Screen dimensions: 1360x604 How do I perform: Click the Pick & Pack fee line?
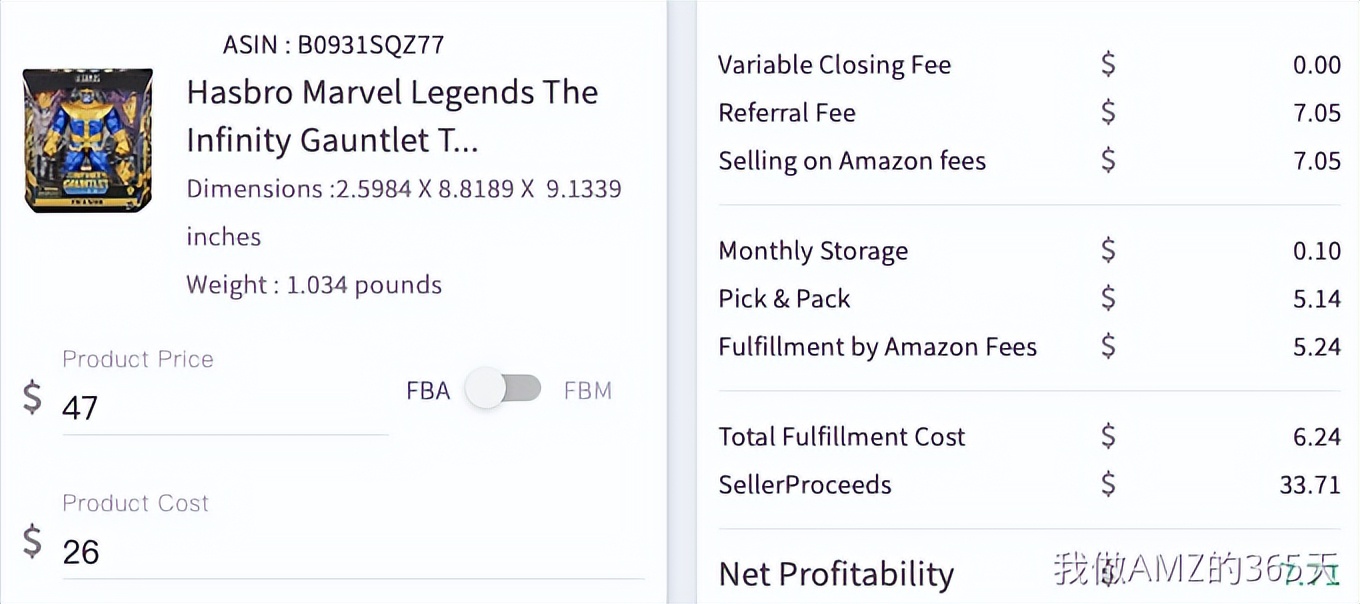pyautogui.click(x=784, y=299)
